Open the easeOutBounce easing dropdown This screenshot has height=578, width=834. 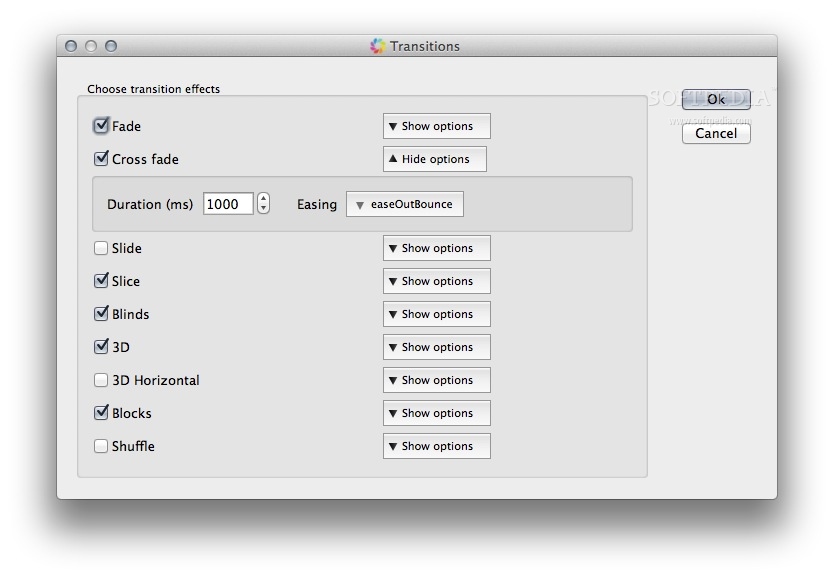click(x=405, y=204)
